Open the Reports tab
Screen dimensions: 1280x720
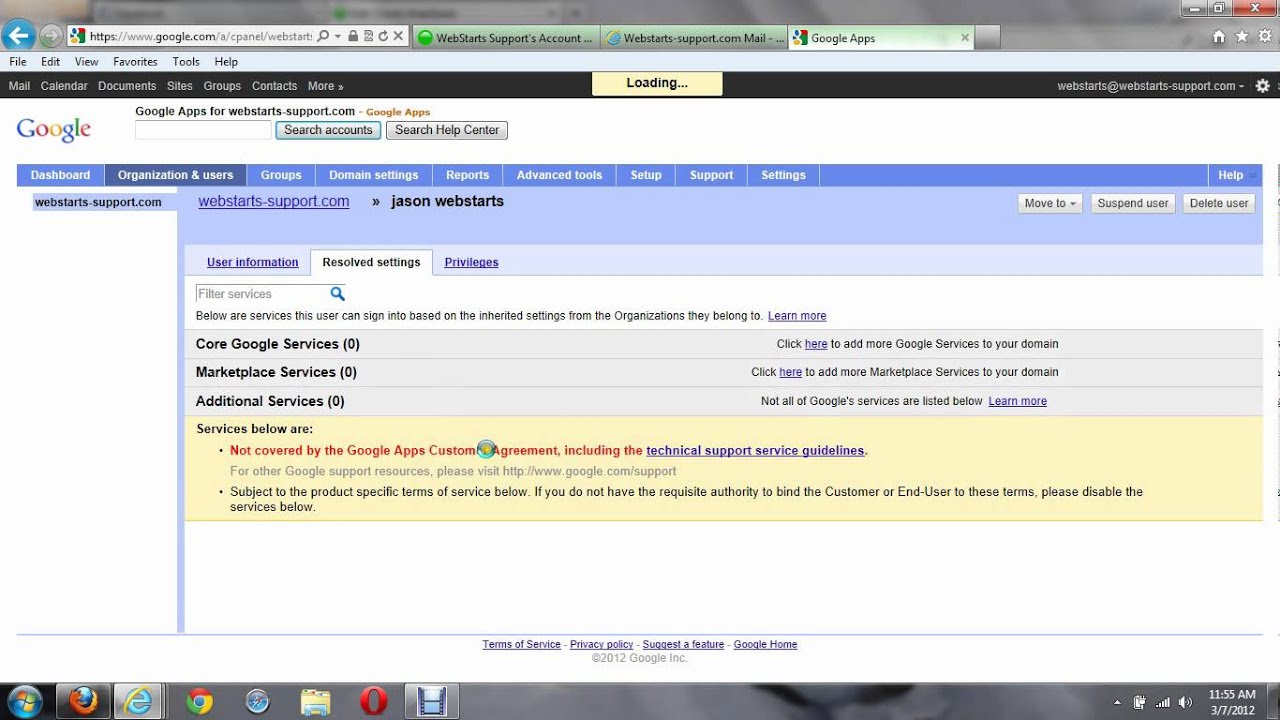468,175
